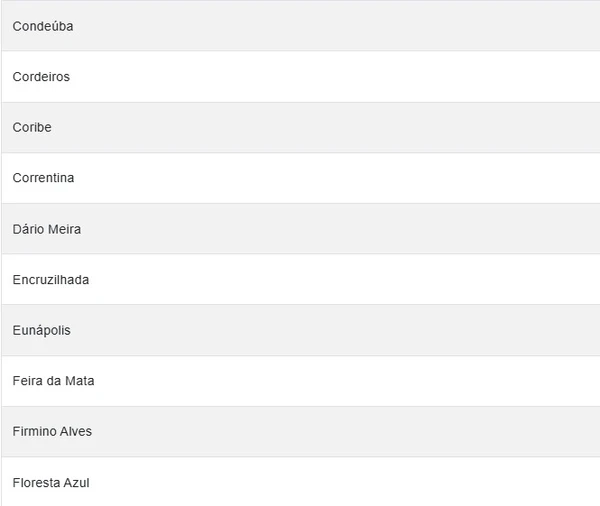Image resolution: width=600 pixels, height=506 pixels.
Task: Open the "Correntina" city name text
Action: point(43,178)
